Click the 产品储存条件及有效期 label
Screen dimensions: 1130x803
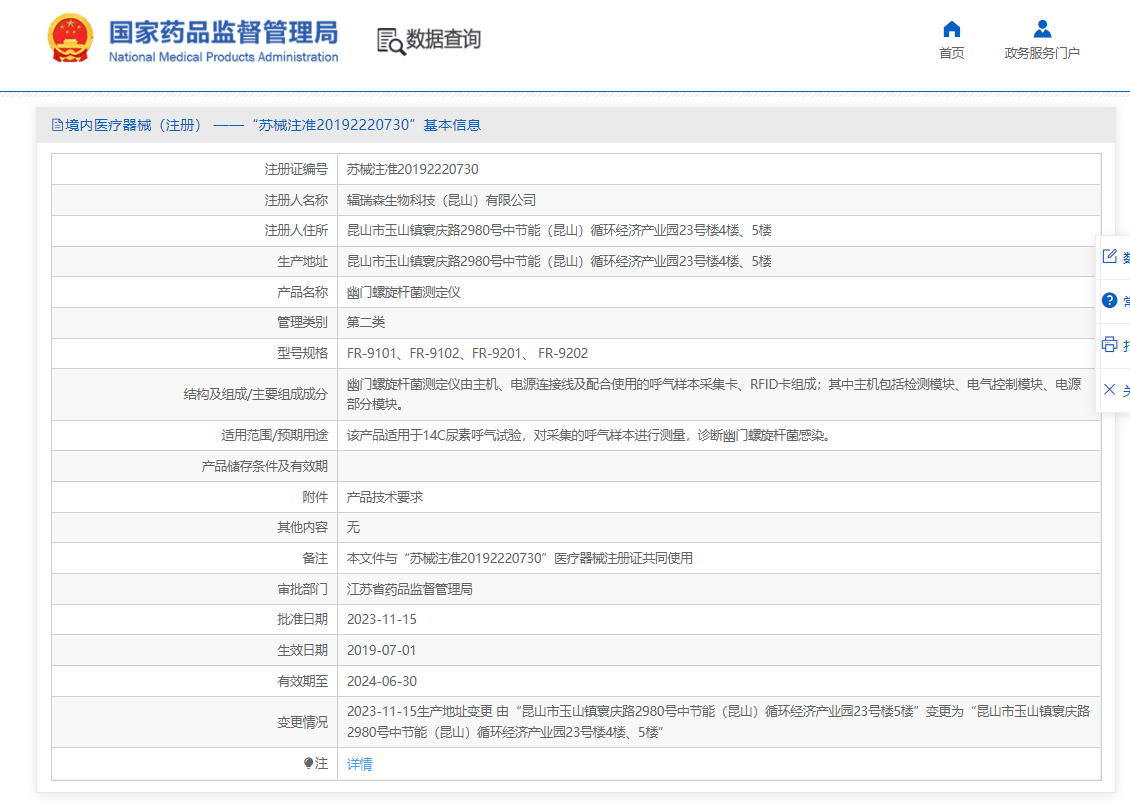point(264,466)
